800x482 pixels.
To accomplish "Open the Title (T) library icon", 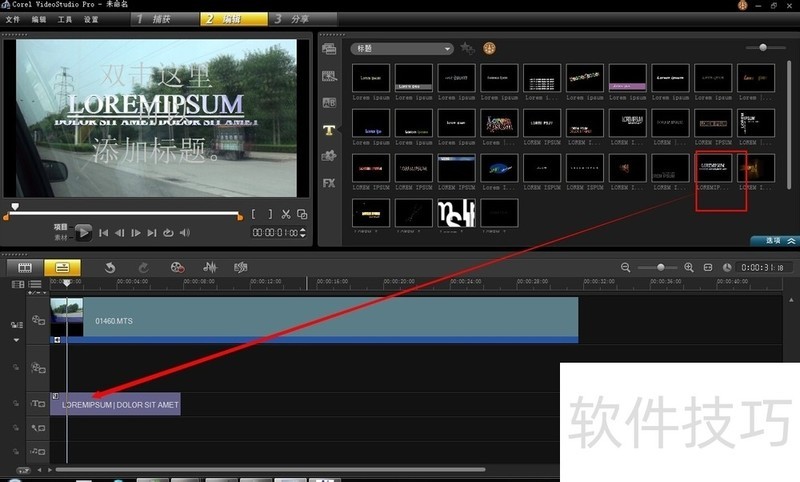I will pos(329,130).
